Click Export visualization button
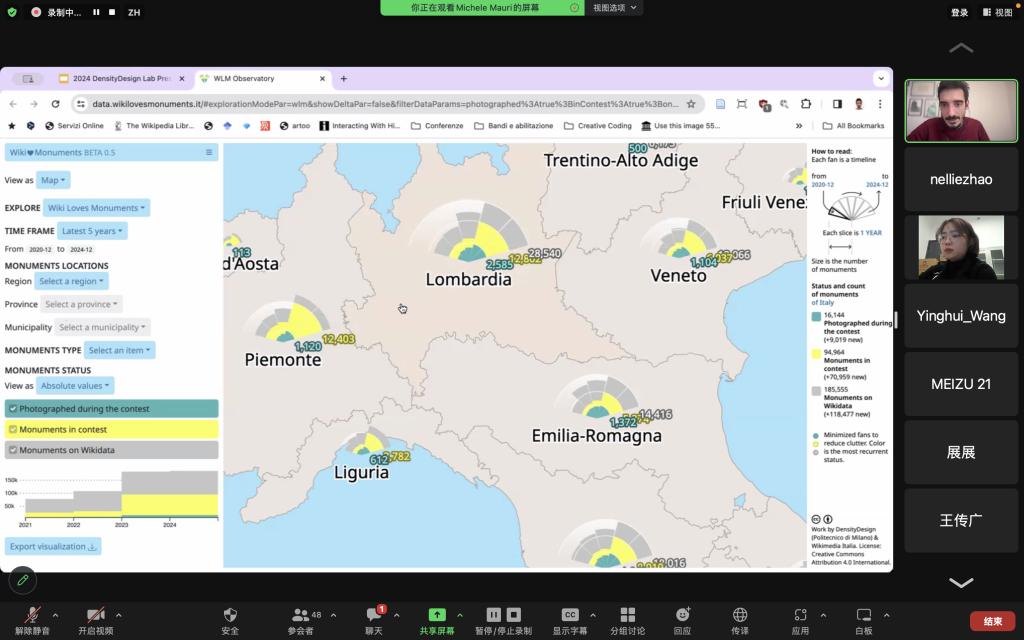 pyautogui.click(x=54, y=547)
